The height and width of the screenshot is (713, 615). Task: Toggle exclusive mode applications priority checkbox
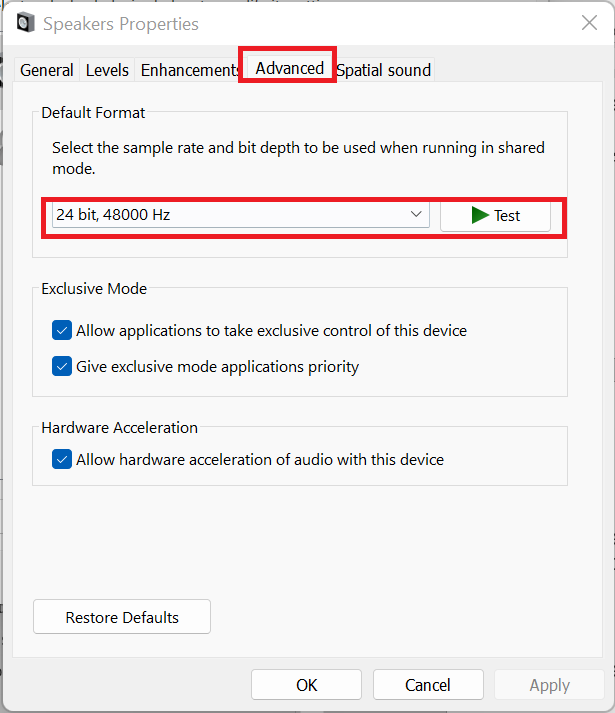(x=62, y=366)
